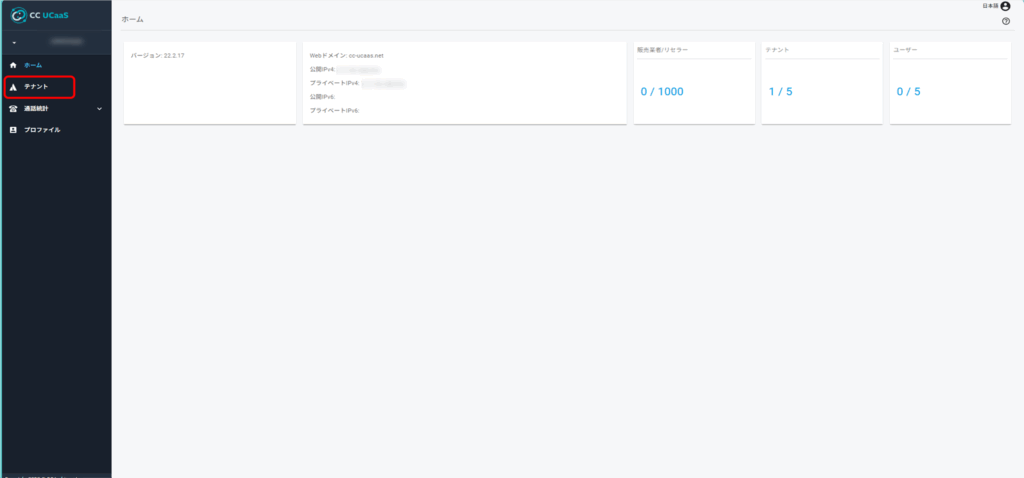Open help via the question mark icon

[1005, 21]
